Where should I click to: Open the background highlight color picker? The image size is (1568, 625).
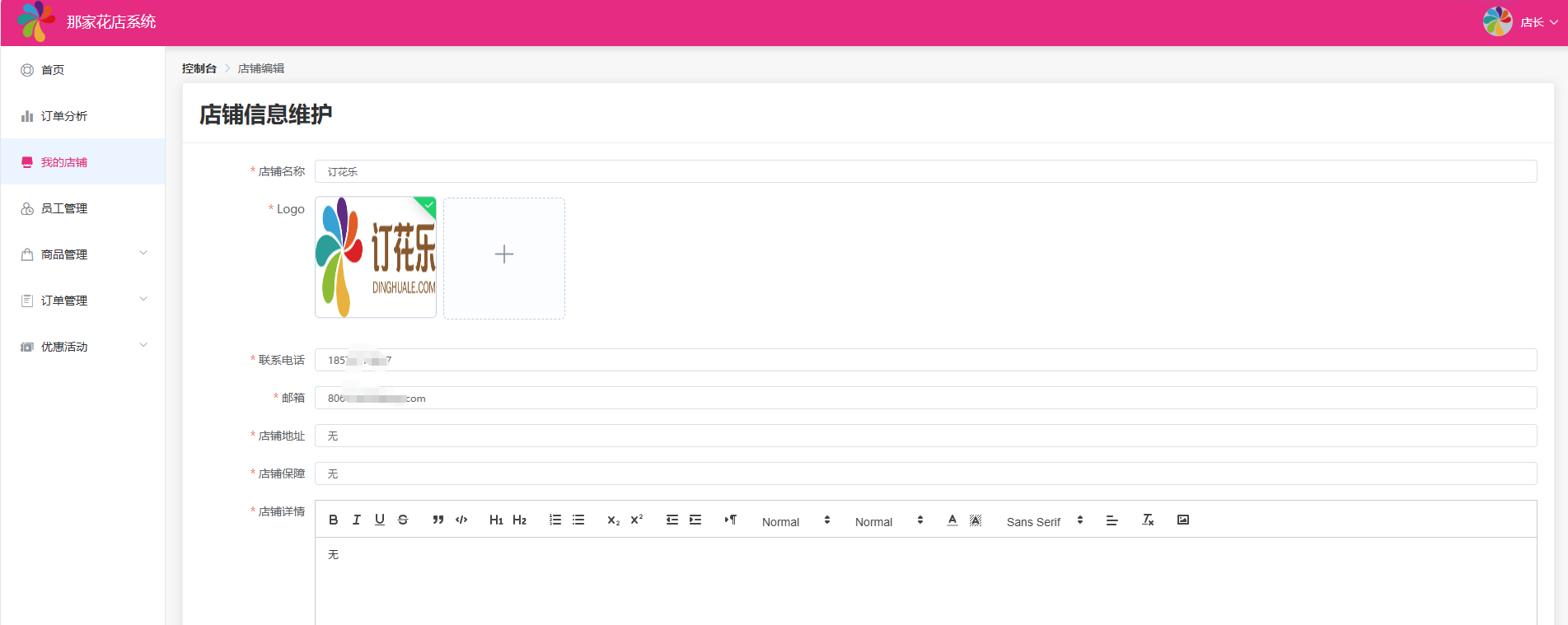976,520
